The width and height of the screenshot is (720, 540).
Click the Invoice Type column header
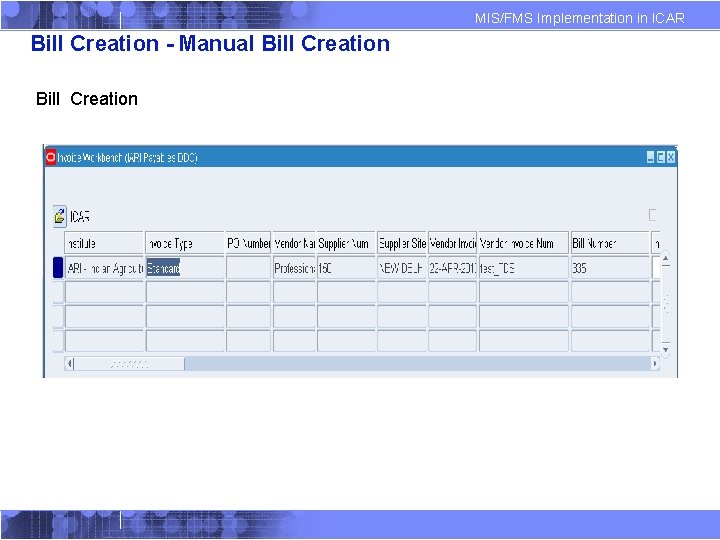pos(185,243)
